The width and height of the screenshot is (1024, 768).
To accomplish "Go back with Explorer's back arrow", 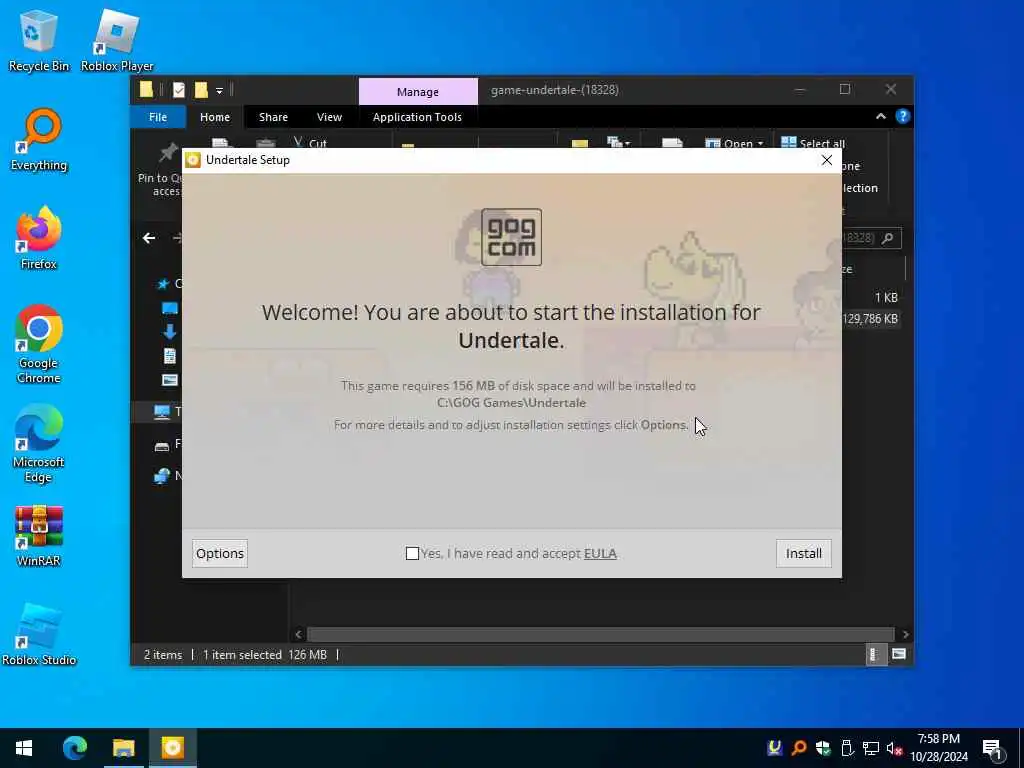I will pos(149,238).
